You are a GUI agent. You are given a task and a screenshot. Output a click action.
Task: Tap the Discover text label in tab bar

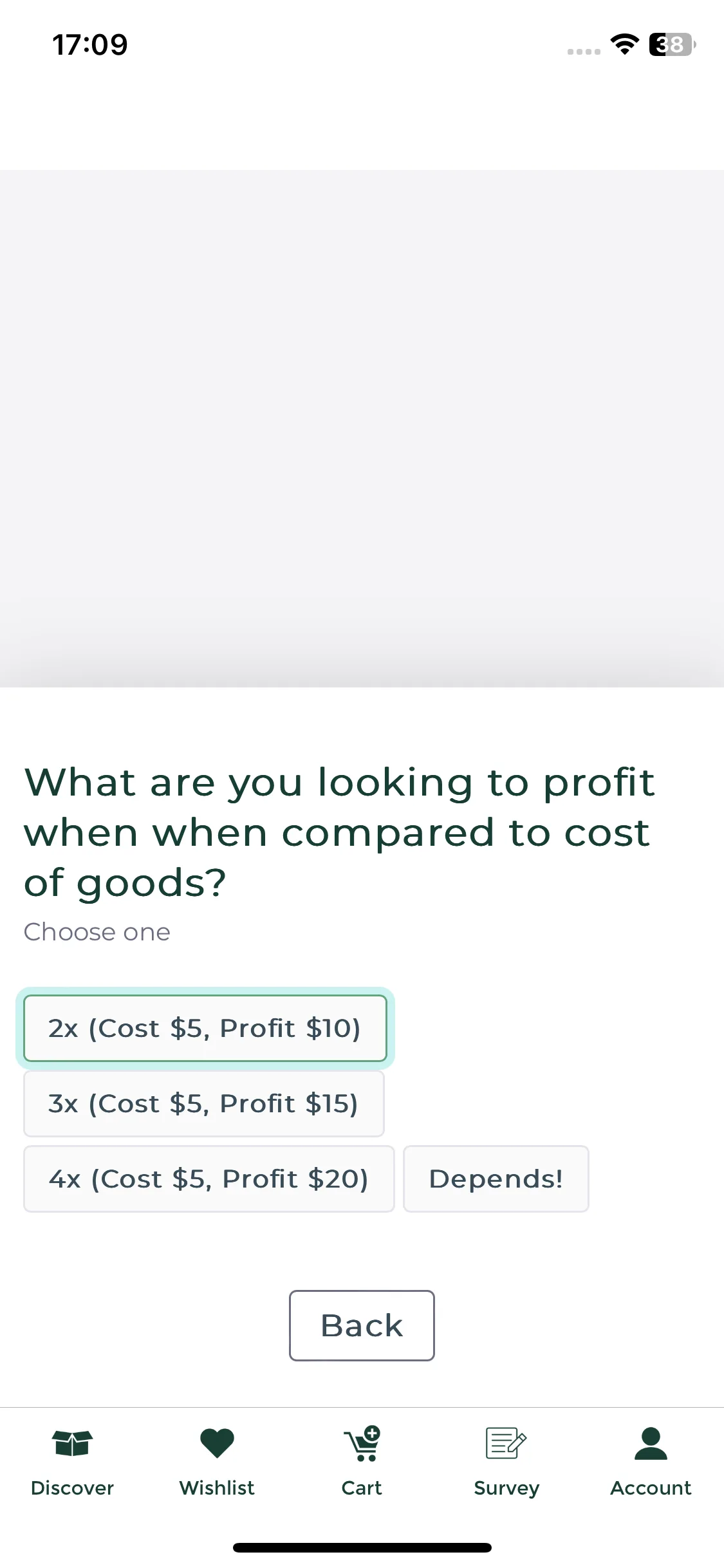[72, 1488]
